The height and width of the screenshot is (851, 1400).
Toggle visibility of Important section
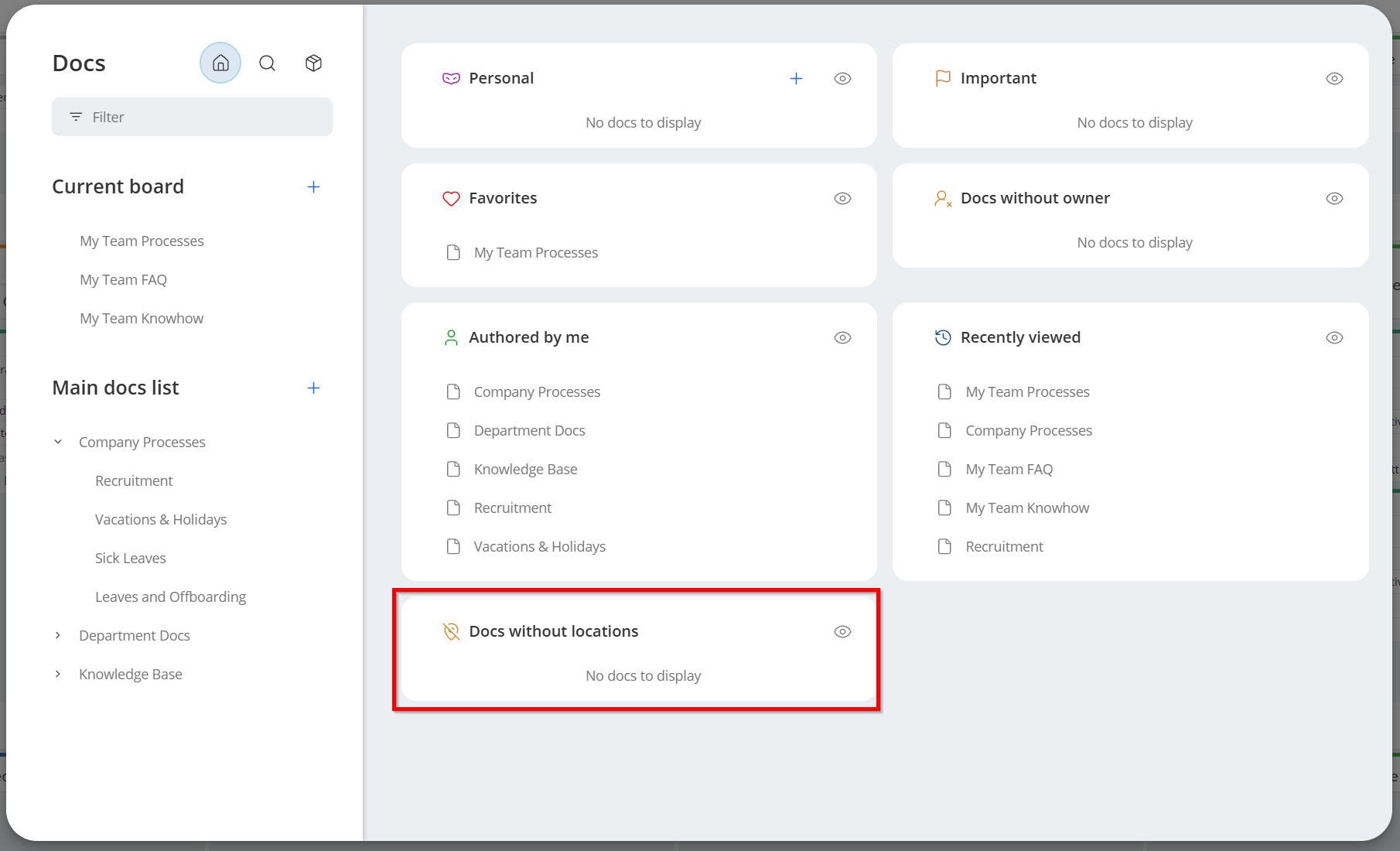click(1334, 78)
